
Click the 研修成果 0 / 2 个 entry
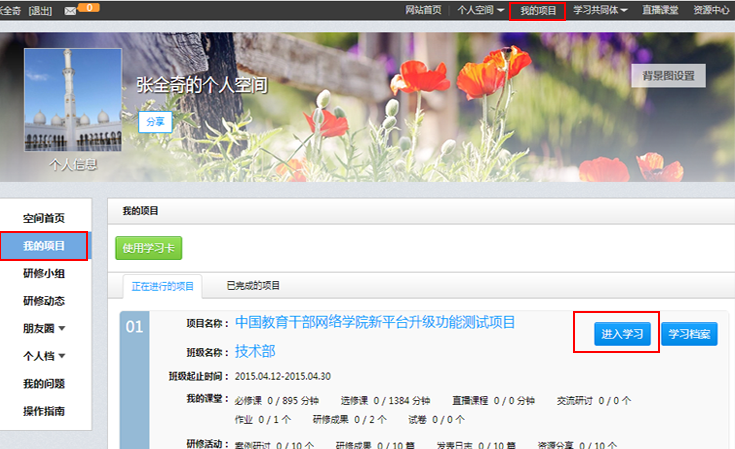coord(350,419)
